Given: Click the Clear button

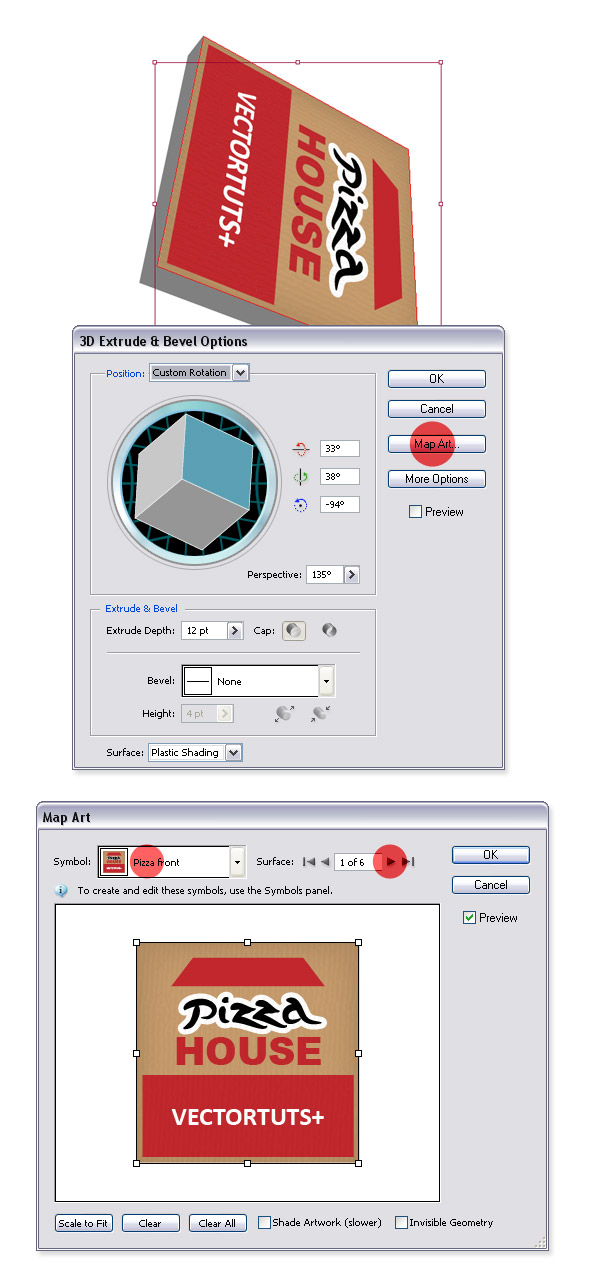Looking at the screenshot, I should click(x=150, y=1223).
